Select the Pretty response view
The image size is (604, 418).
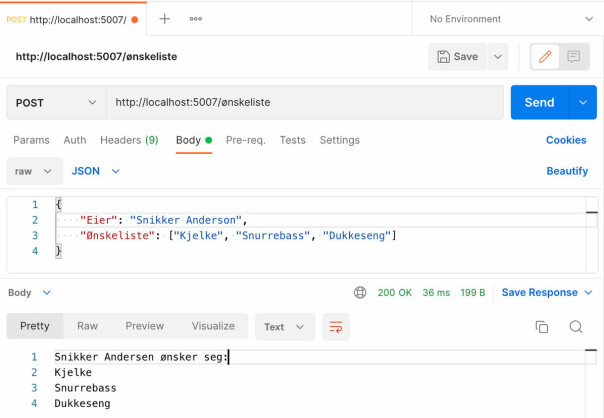tap(35, 326)
